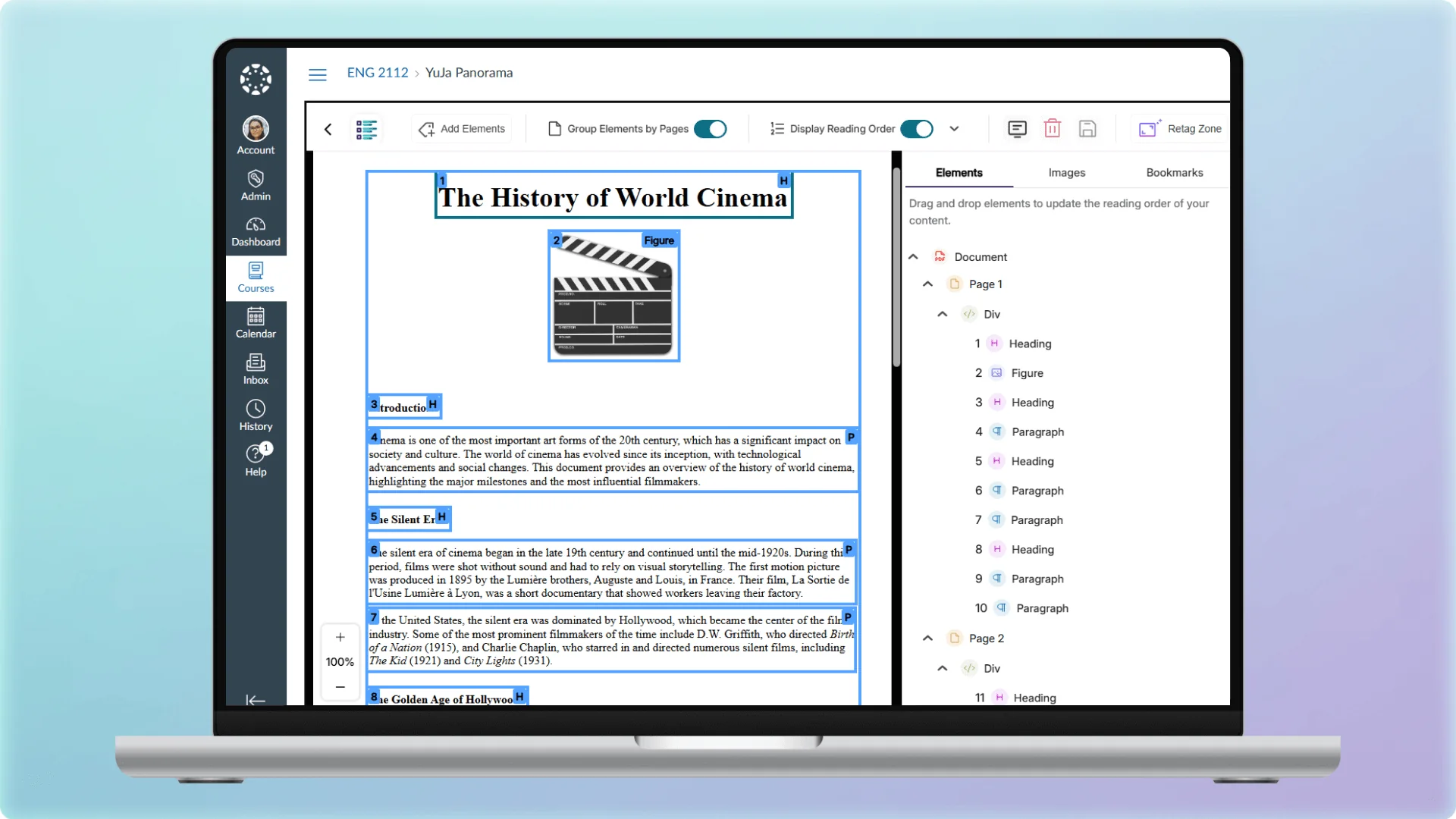Open the Calendar sidebar icon
This screenshot has width=1456, height=819.
pos(256,323)
